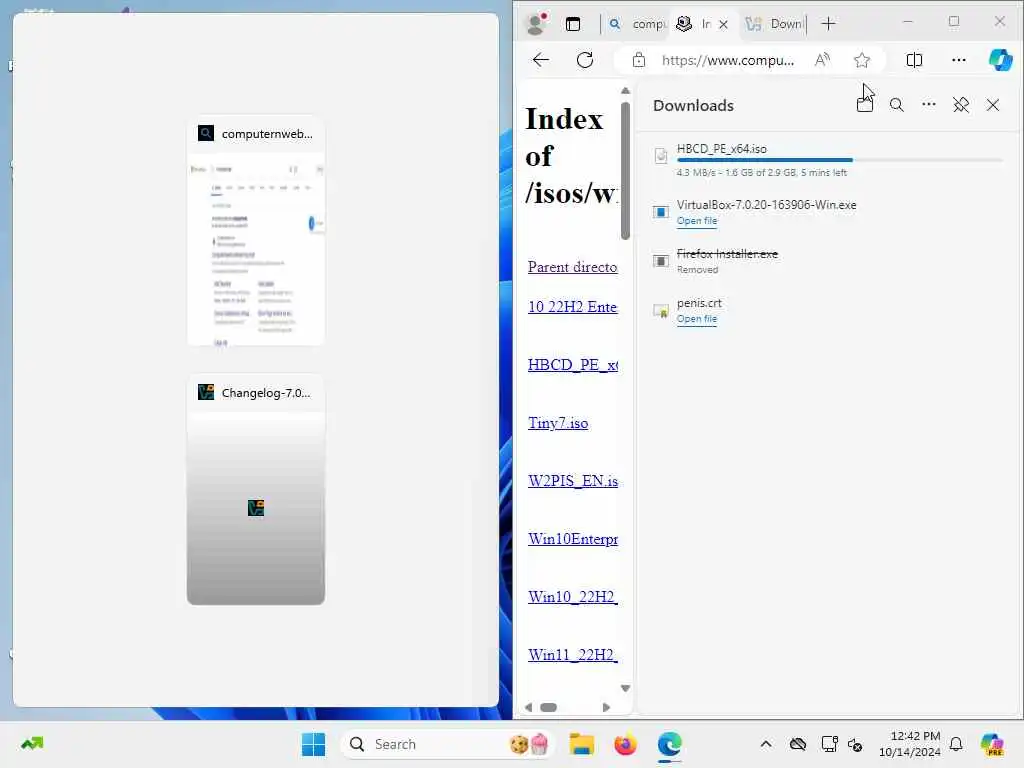Image resolution: width=1024 pixels, height=768 pixels.
Task: Open the Edge profile avatar
Action: pyautogui.click(x=536, y=24)
